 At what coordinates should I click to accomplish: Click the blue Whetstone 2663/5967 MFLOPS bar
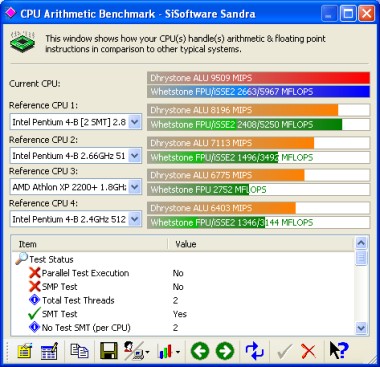(x=258, y=92)
